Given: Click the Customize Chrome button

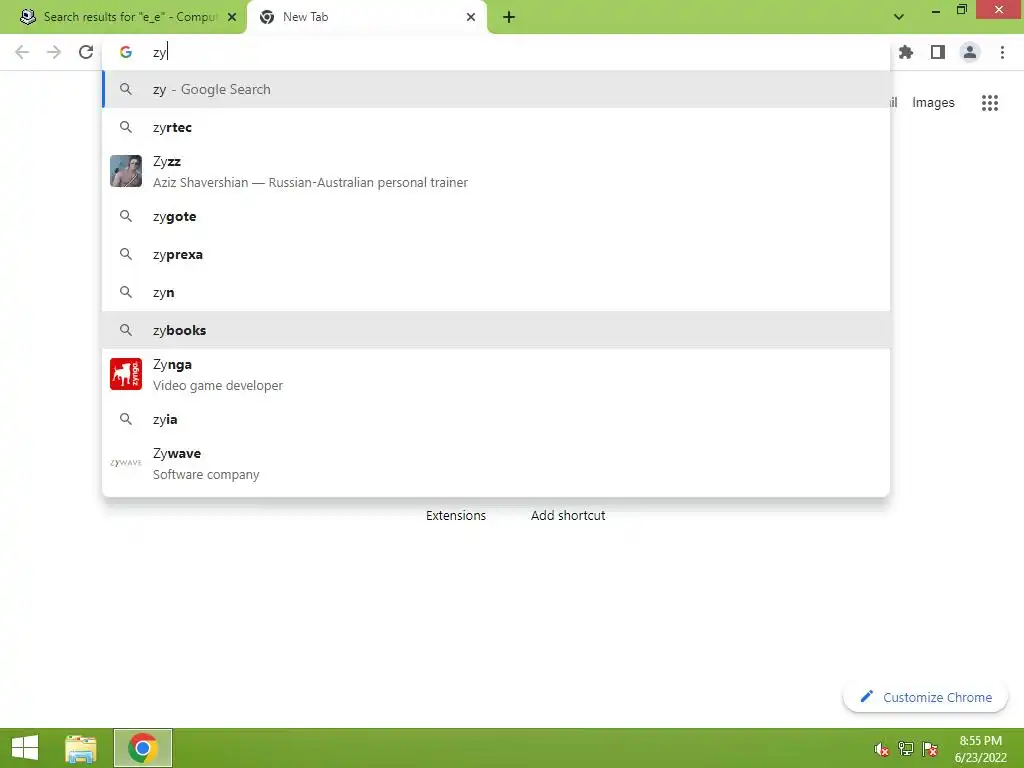Looking at the screenshot, I should pyautogui.click(x=925, y=697).
